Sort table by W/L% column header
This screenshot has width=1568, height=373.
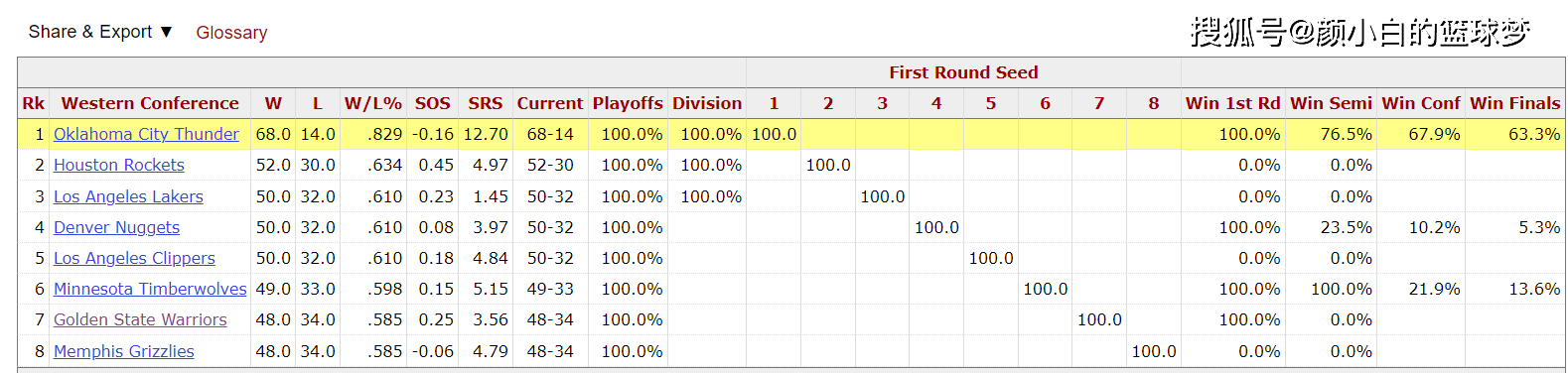[373, 103]
